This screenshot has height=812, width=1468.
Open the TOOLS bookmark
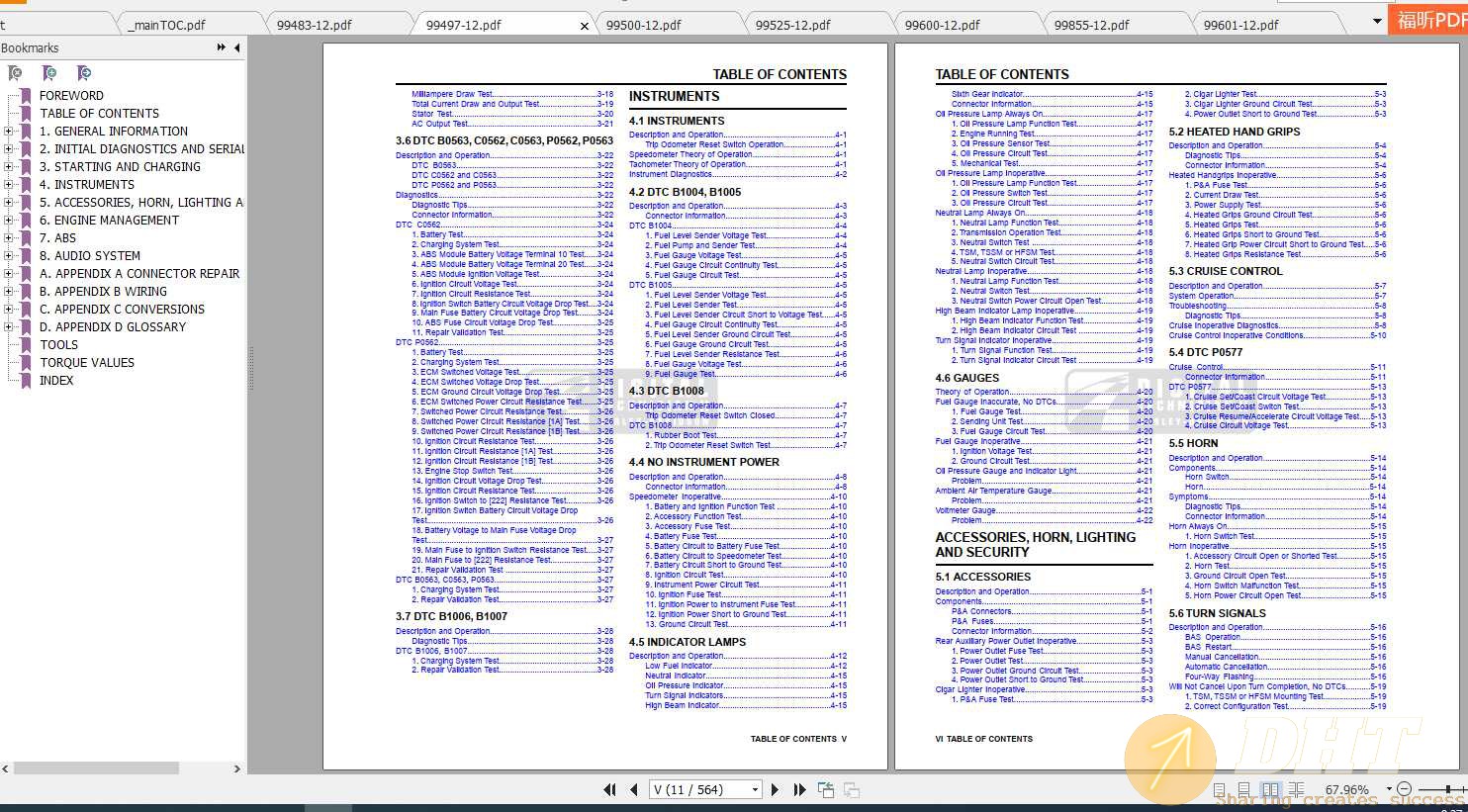tap(58, 345)
